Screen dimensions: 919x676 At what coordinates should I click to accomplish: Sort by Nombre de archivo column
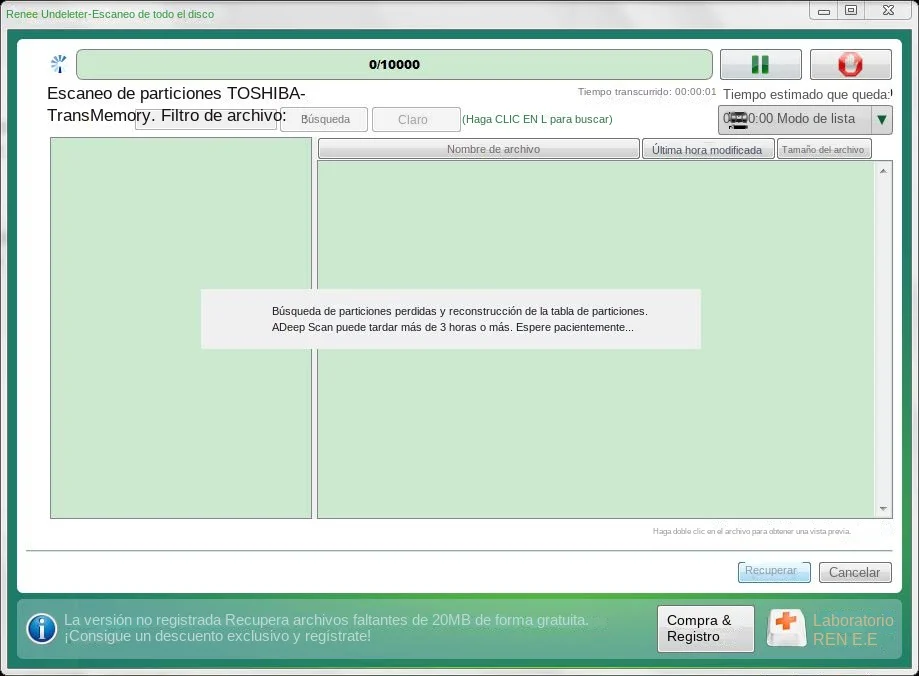pyautogui.click(x=478, y=149)
